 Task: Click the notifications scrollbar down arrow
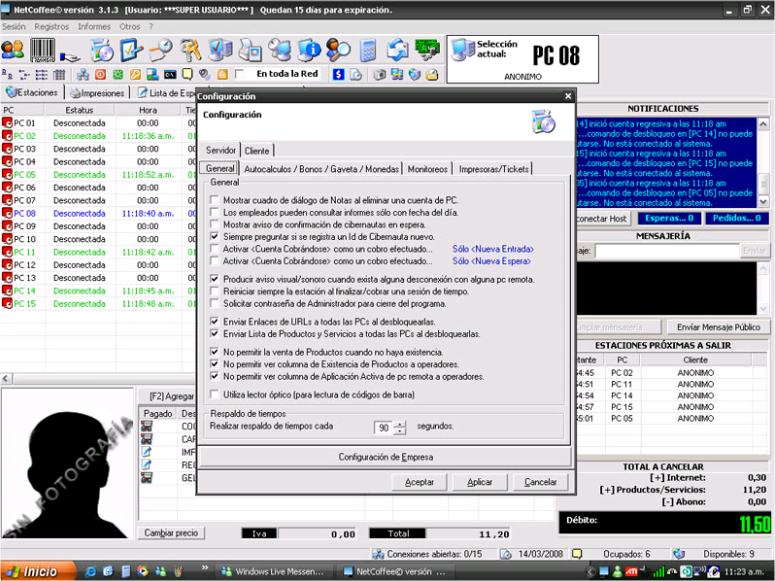(x=763, y=202)
